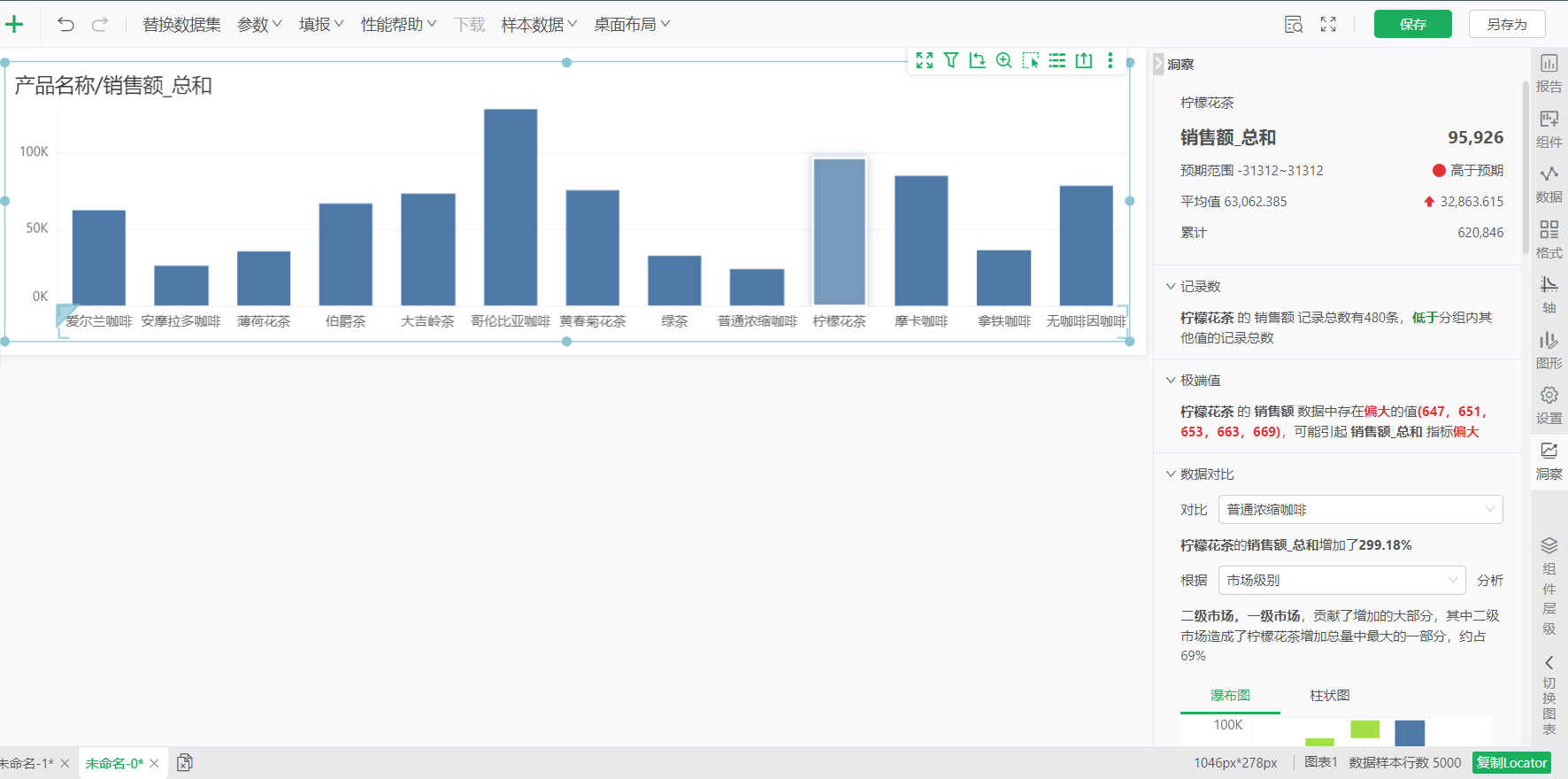Open the 图形 sidebar panel

pyautogui.click(x=1549, y=351)
